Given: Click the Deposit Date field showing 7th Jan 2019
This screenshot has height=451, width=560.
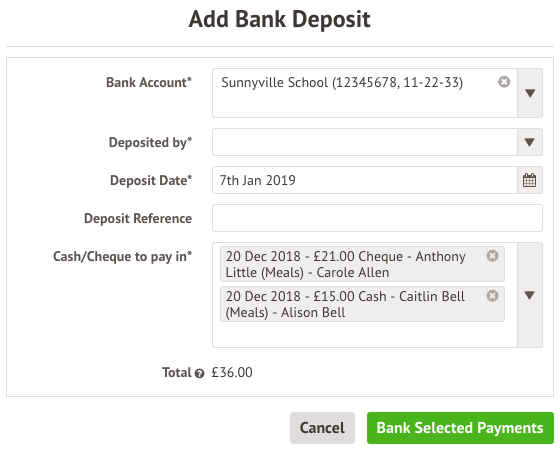Looking at the screenshot, I should 365,180.
